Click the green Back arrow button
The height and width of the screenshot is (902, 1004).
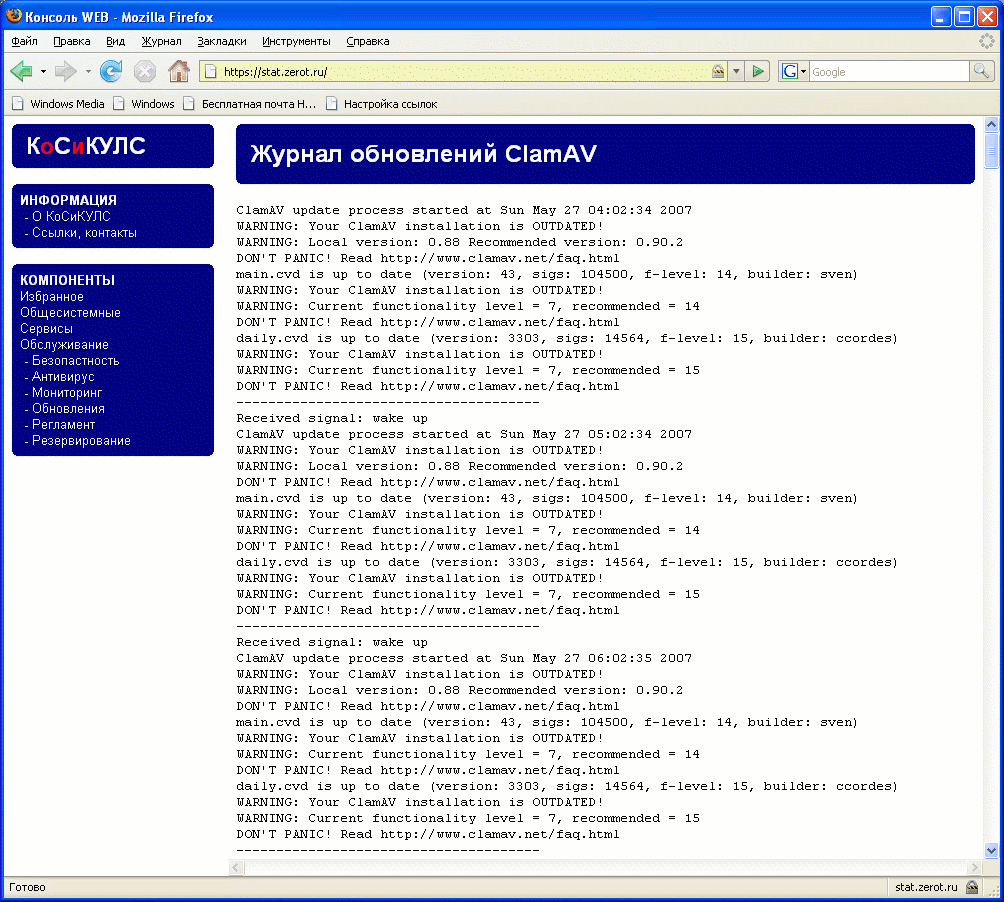22,71
